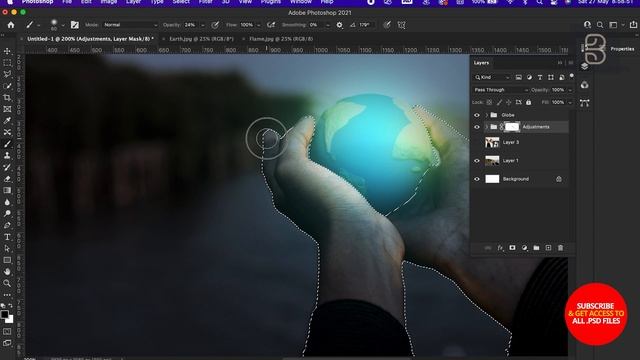Open the brush preset picker arrow
640x360 pixels.
[x=63, y=25]
